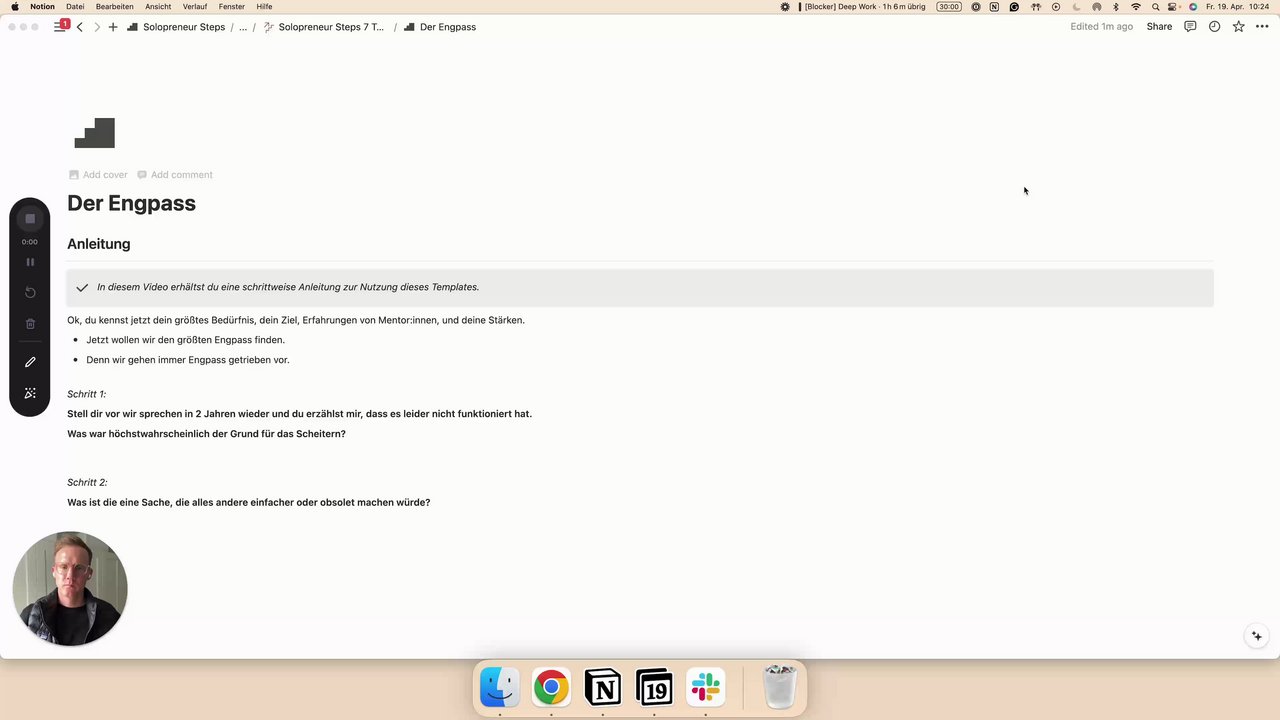This screenshot has width=1280, height=720.
Task: Open the Hilfe menu
Action: coord(264,6)
